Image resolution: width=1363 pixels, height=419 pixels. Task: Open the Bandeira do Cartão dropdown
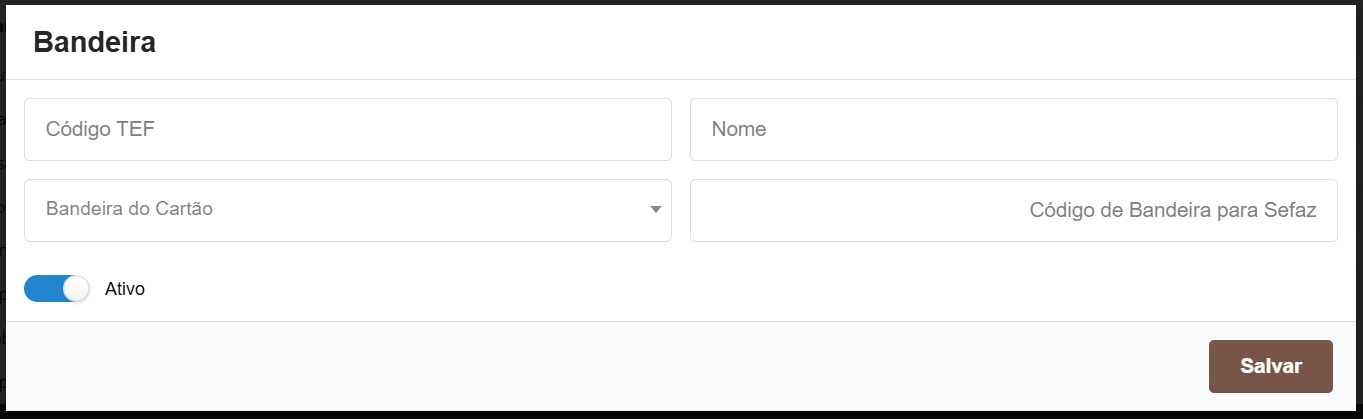[x=347, y=210]
